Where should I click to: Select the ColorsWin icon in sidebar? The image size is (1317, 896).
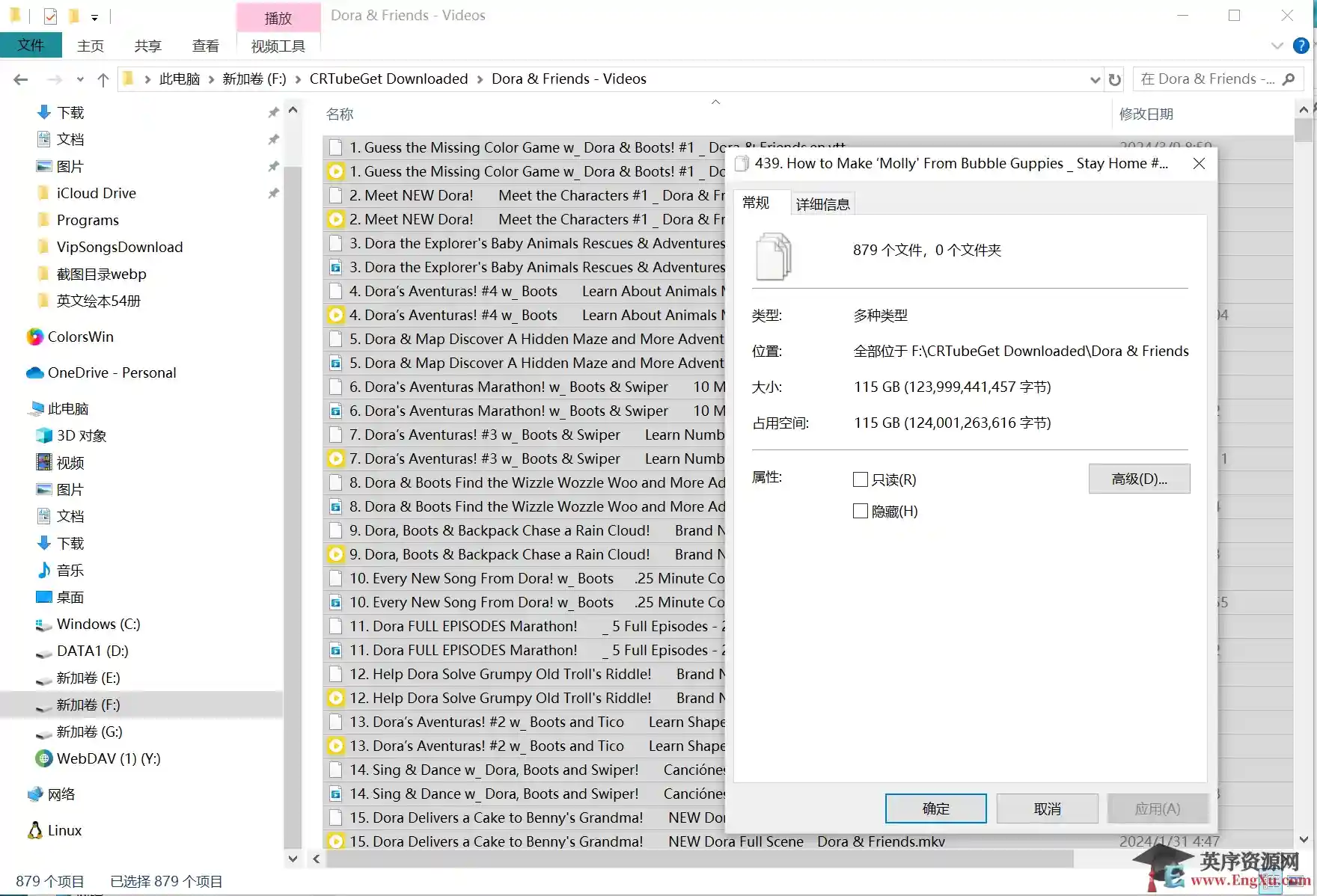pyautogui.click(x=35, y=337)
